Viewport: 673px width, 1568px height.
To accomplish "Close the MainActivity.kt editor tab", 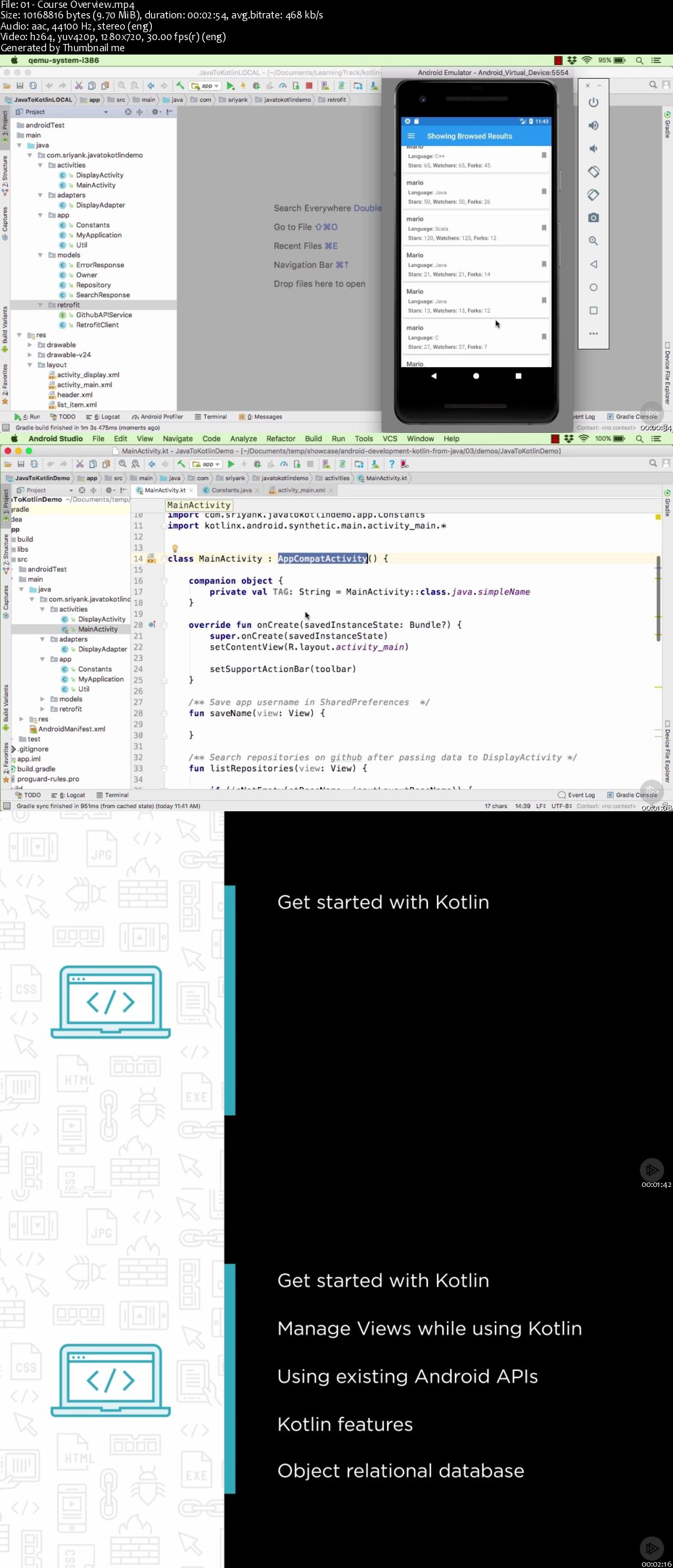I will (x=191, y=490).
